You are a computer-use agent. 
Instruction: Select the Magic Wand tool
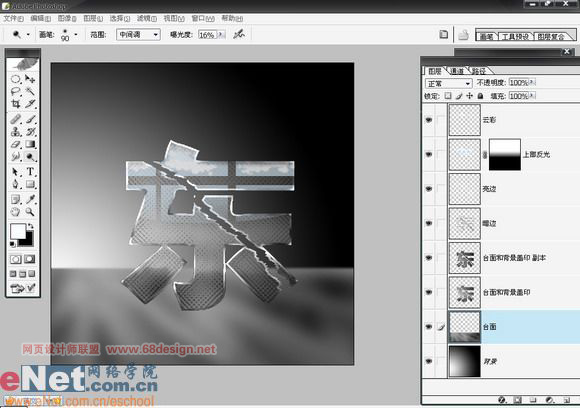(x=30, y=91)
